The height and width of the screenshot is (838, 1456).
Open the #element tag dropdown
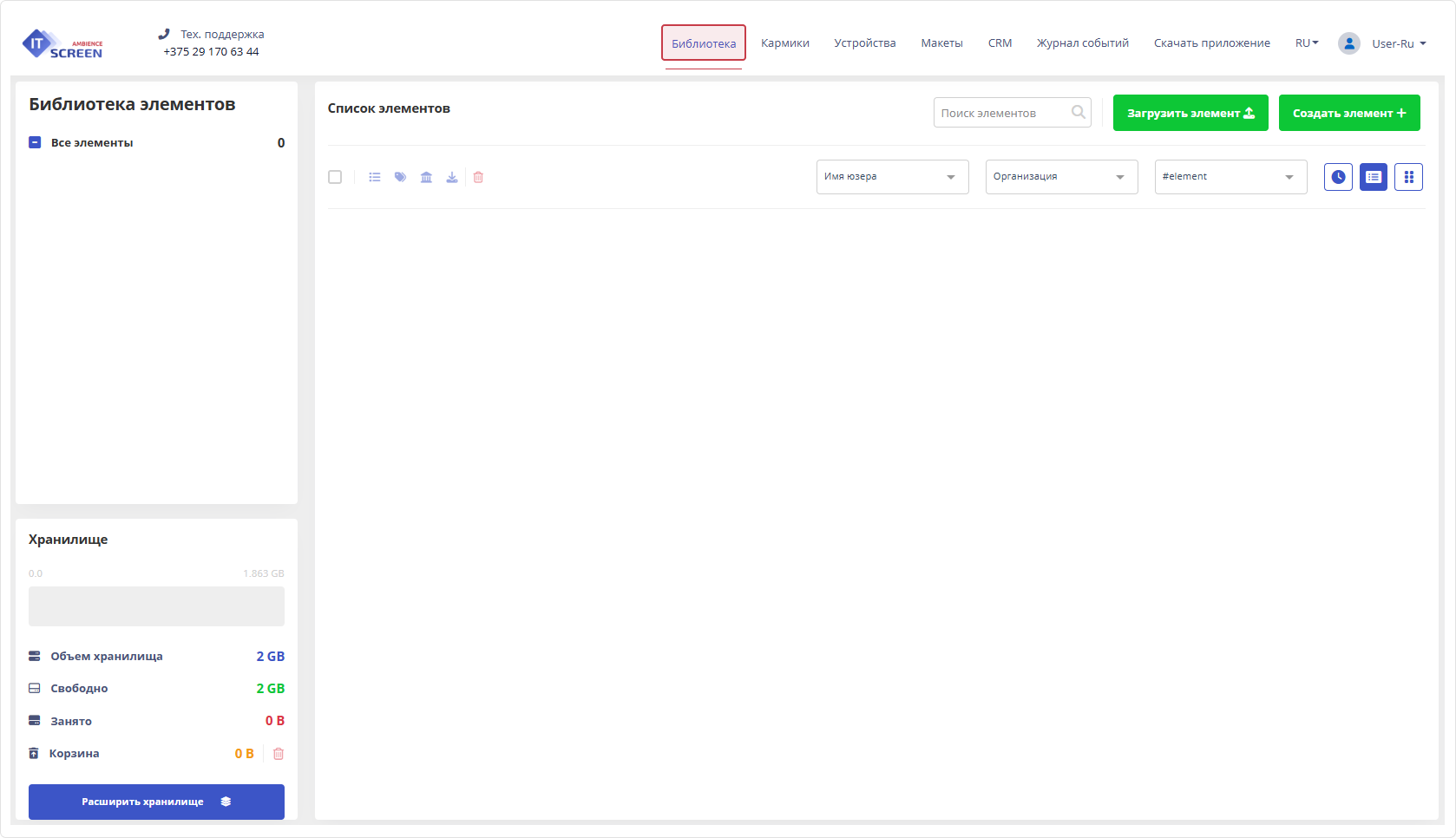(x=1230, y=177)
